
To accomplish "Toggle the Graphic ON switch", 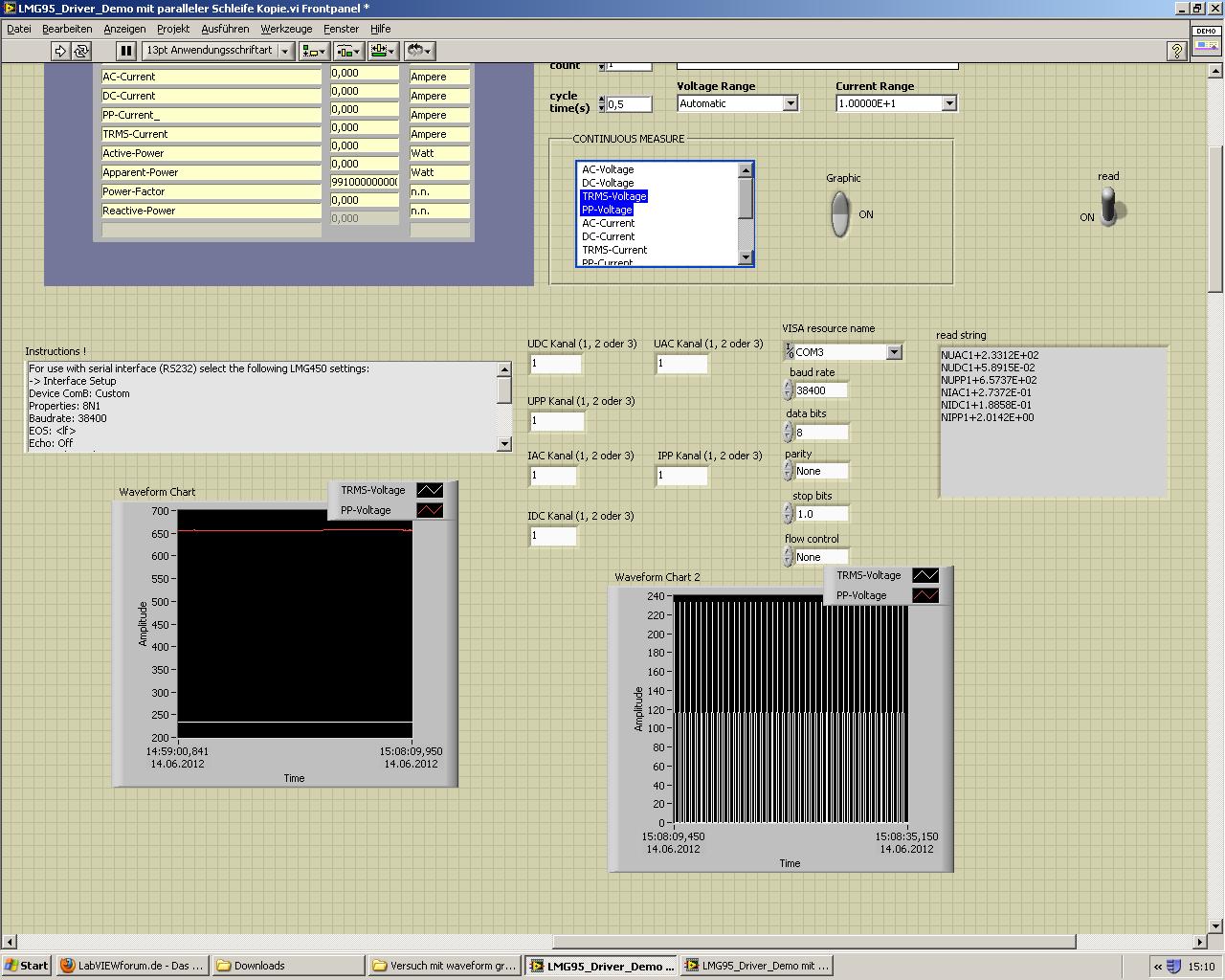I will point(839,213).
